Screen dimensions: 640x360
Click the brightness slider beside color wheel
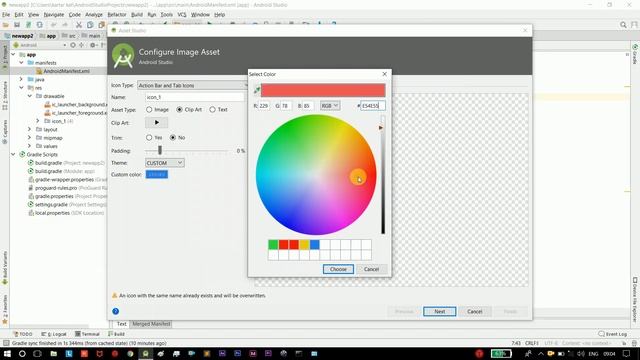(383, 175)
